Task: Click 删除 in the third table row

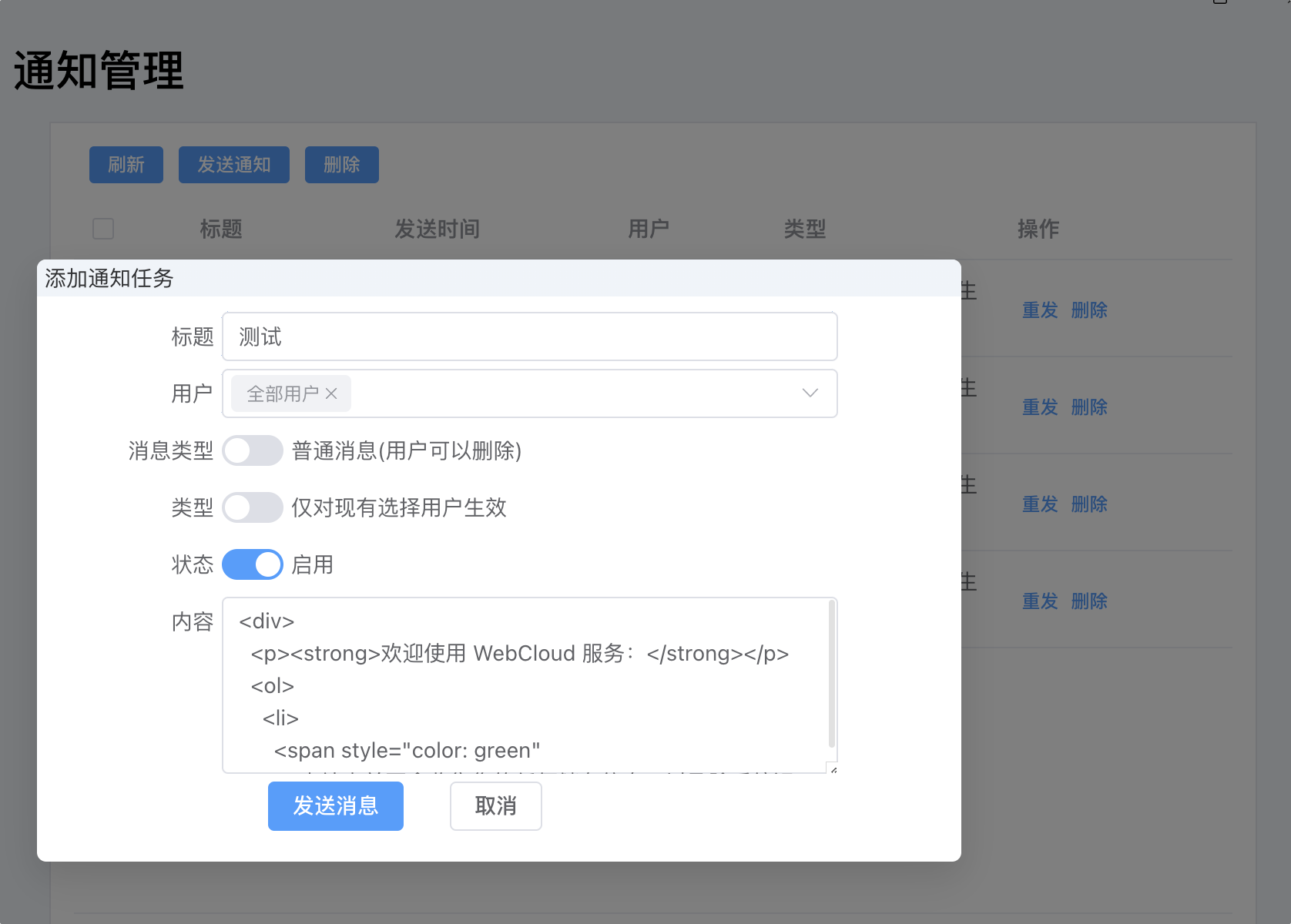Action: point(1089,504)
